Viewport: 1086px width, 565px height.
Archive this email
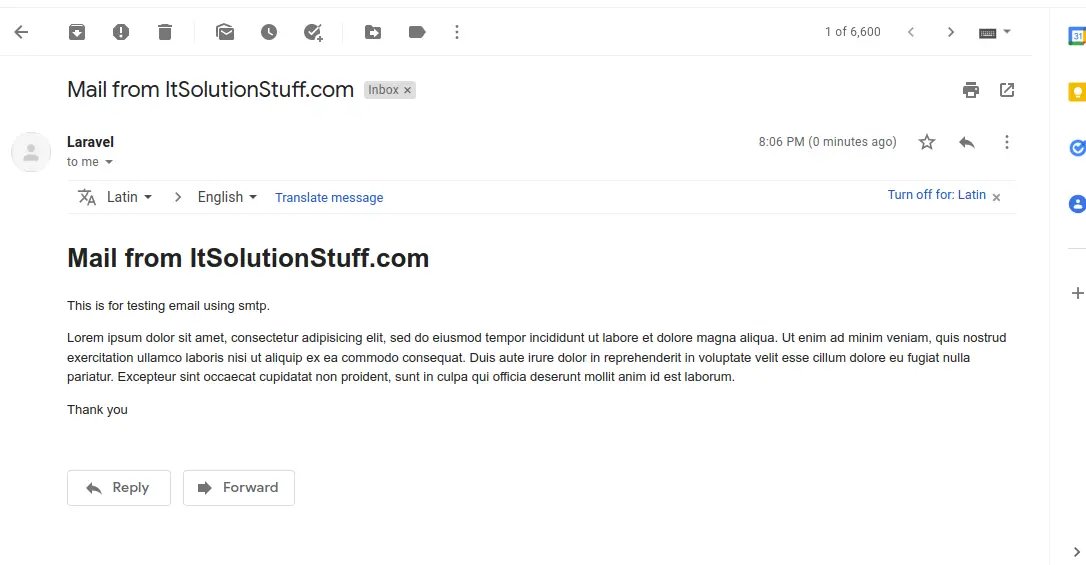[x=77, y=32]
